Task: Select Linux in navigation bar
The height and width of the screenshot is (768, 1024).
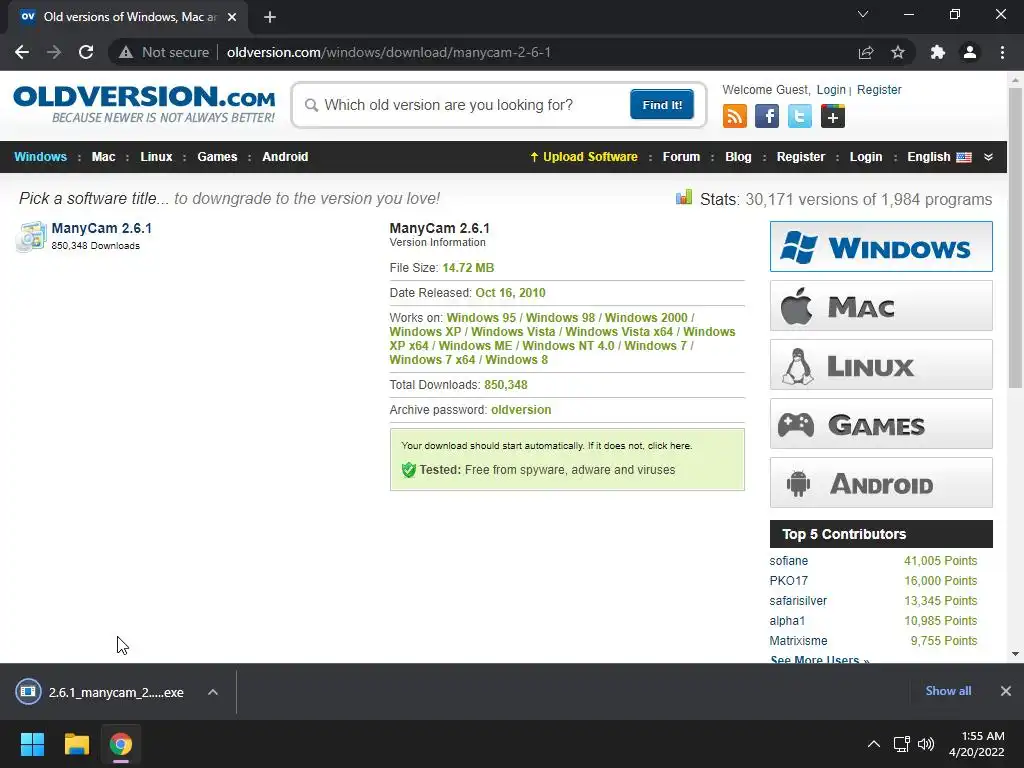Action: click(x=156, y=157)
